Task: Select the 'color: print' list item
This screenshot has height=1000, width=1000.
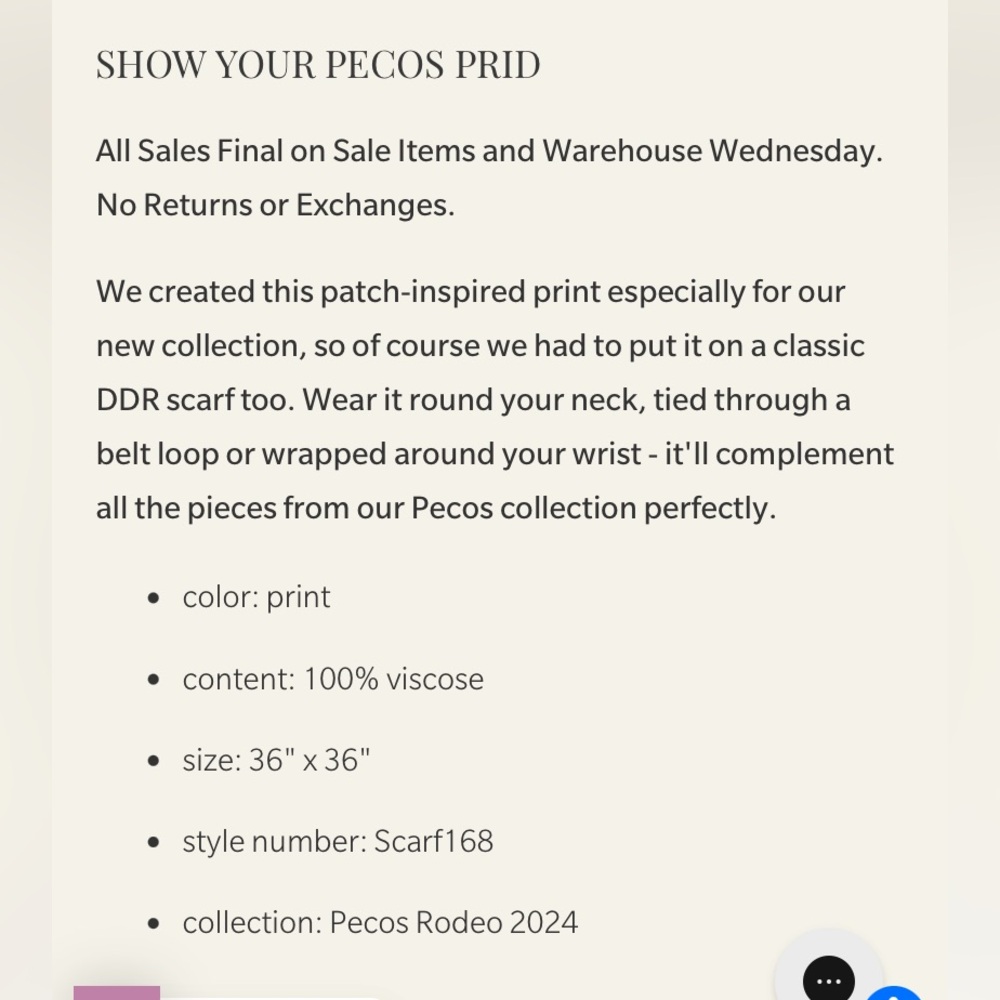Action: 256,597
